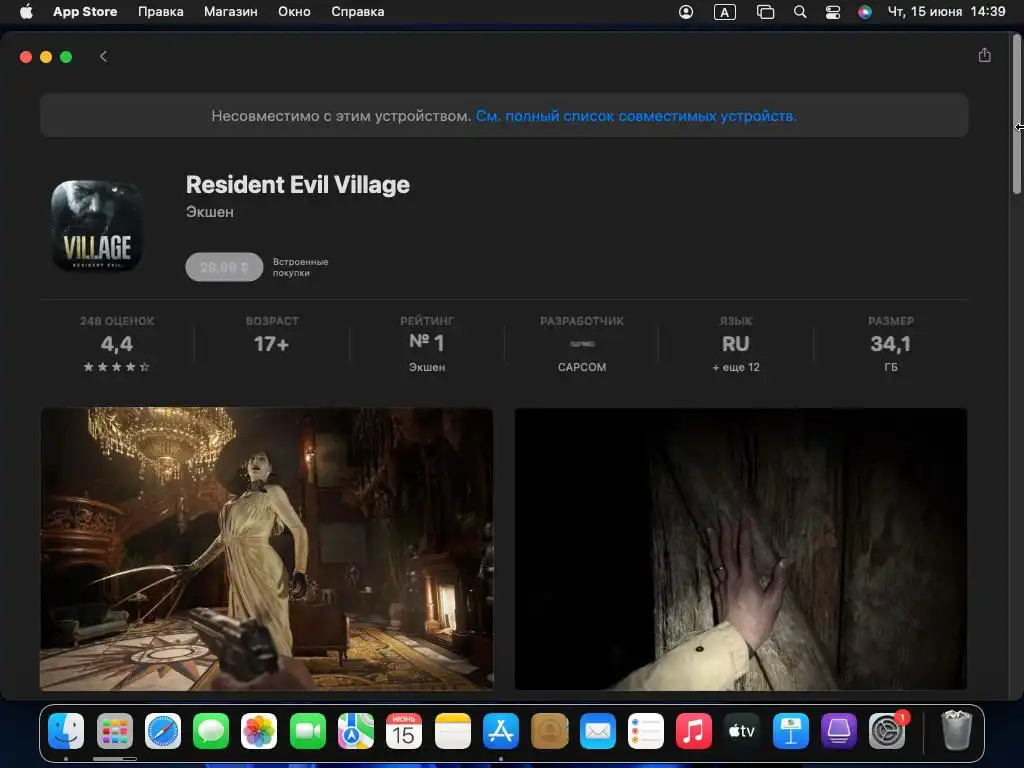
Task: Open the Справка menu
Action: [357, 12]
